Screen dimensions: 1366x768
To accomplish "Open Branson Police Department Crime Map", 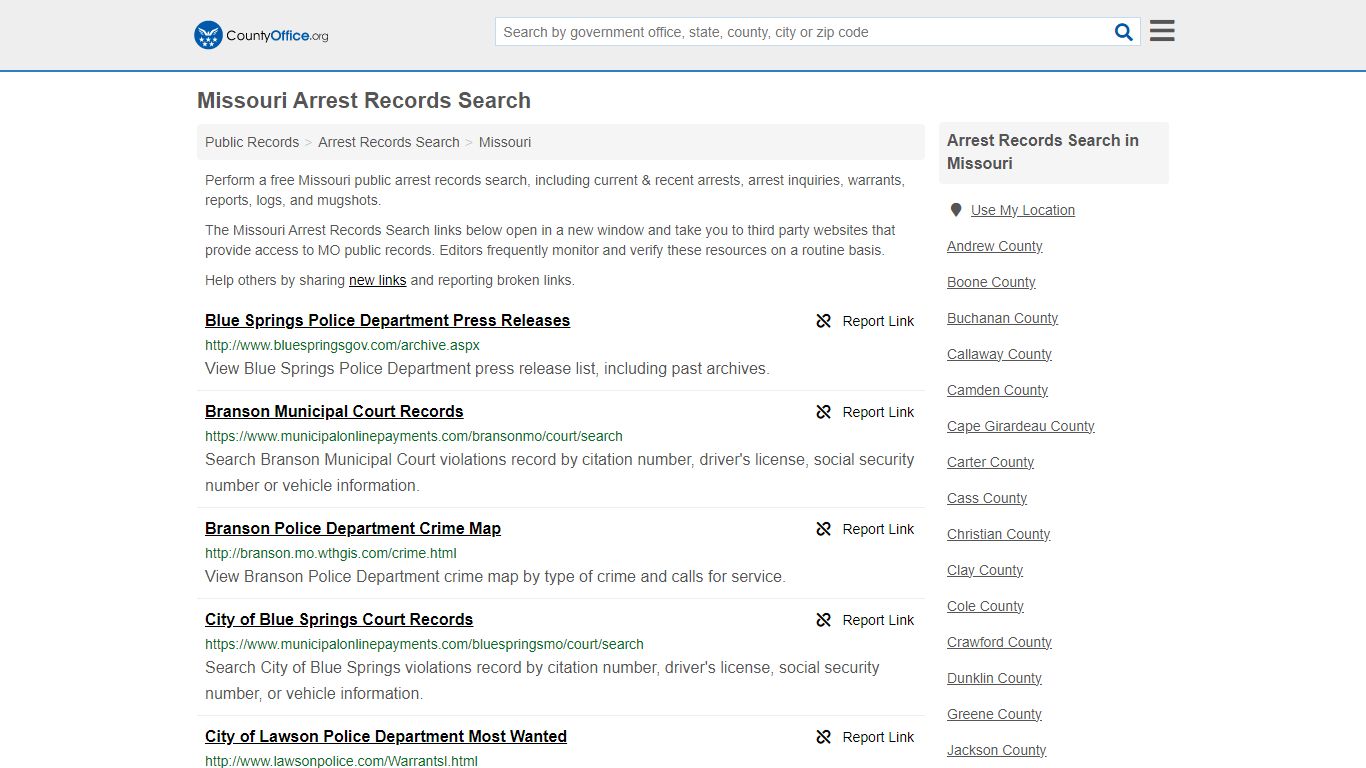I will coord(353,528).
